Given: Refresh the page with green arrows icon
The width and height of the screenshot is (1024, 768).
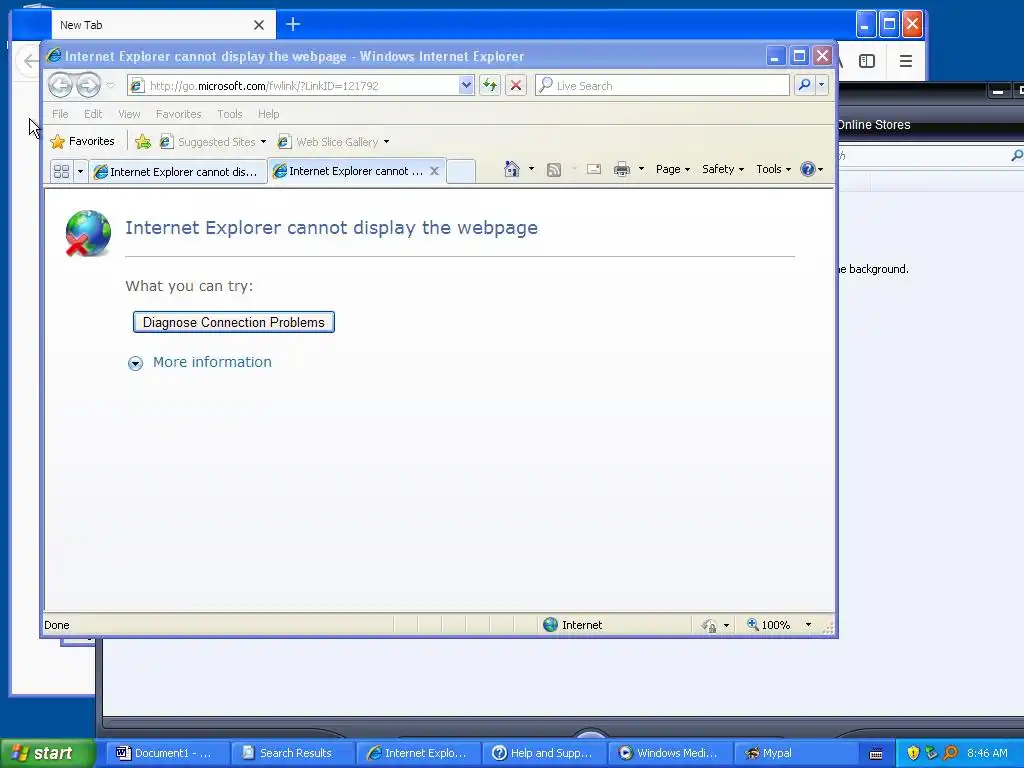Looking at the screenshot, I should [490, 86].
